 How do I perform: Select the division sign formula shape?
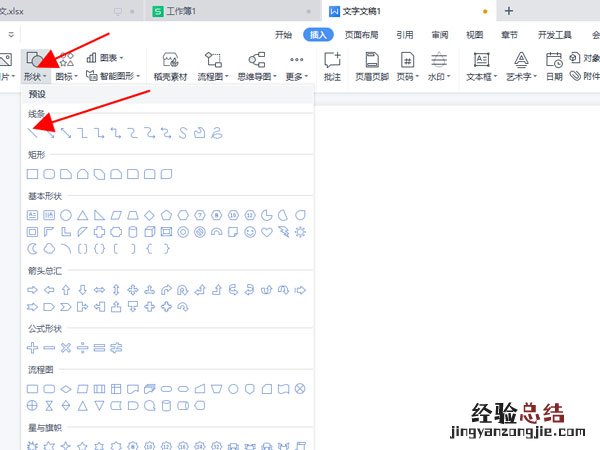pyautogui.click(x=83, y=347)
